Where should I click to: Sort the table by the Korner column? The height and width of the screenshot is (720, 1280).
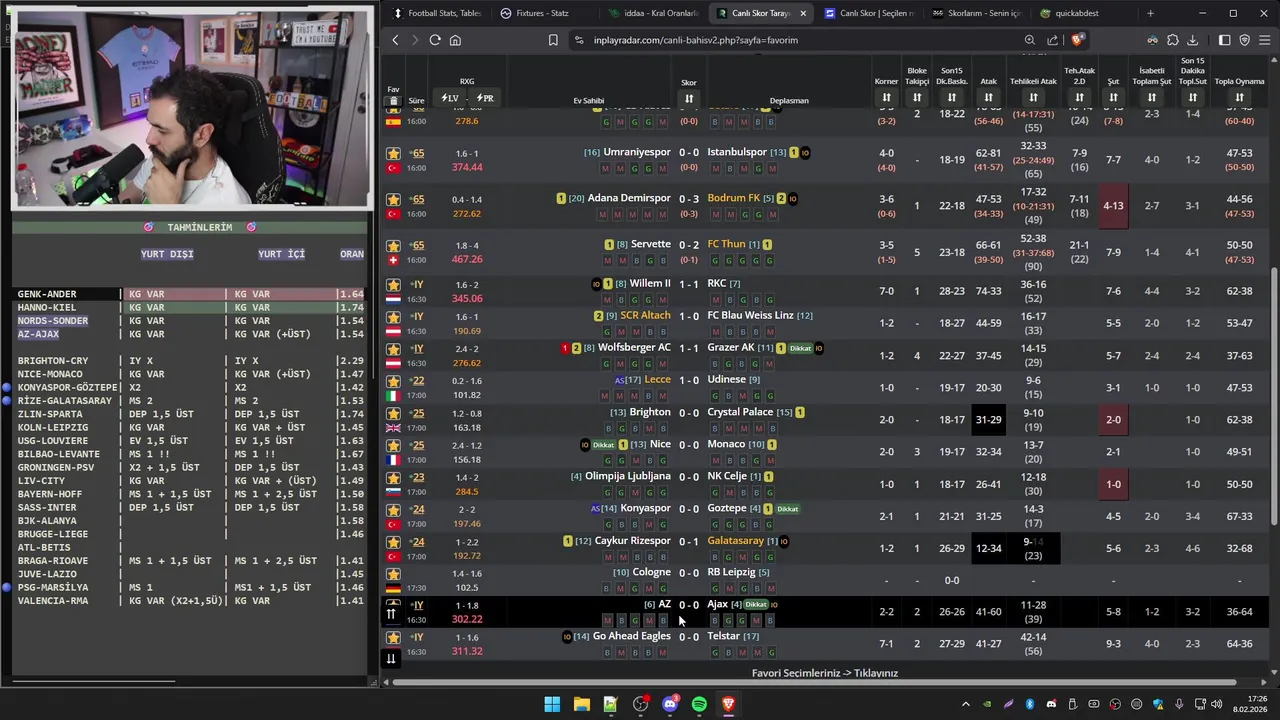click(x=886, y=97)
